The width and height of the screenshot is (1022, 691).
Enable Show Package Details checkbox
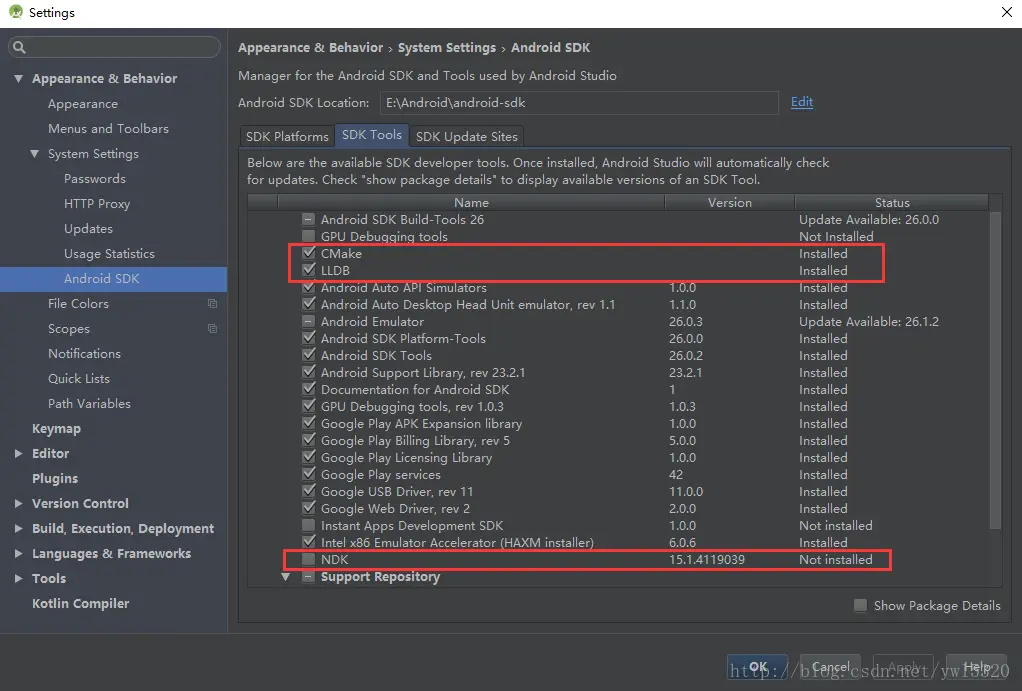[860, 605]
